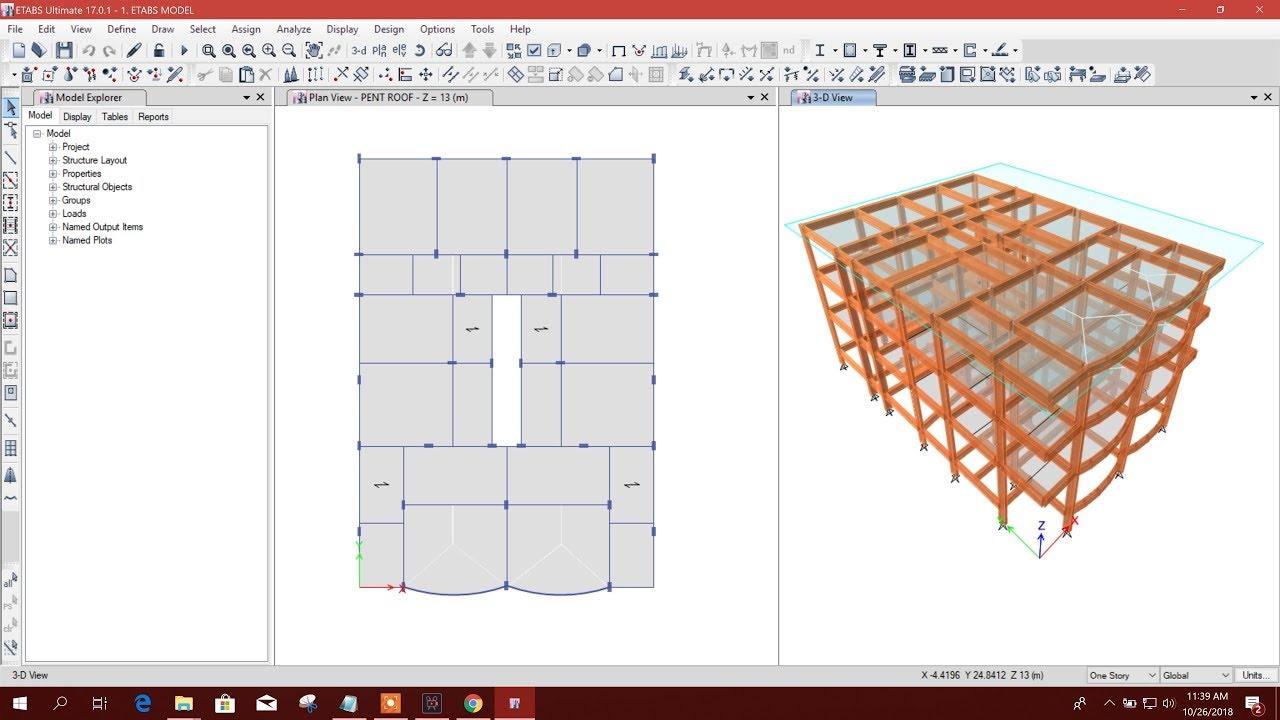Toggle the model lock padlock
This screenshot has width=1280, height=720.
tap(158, 49)
